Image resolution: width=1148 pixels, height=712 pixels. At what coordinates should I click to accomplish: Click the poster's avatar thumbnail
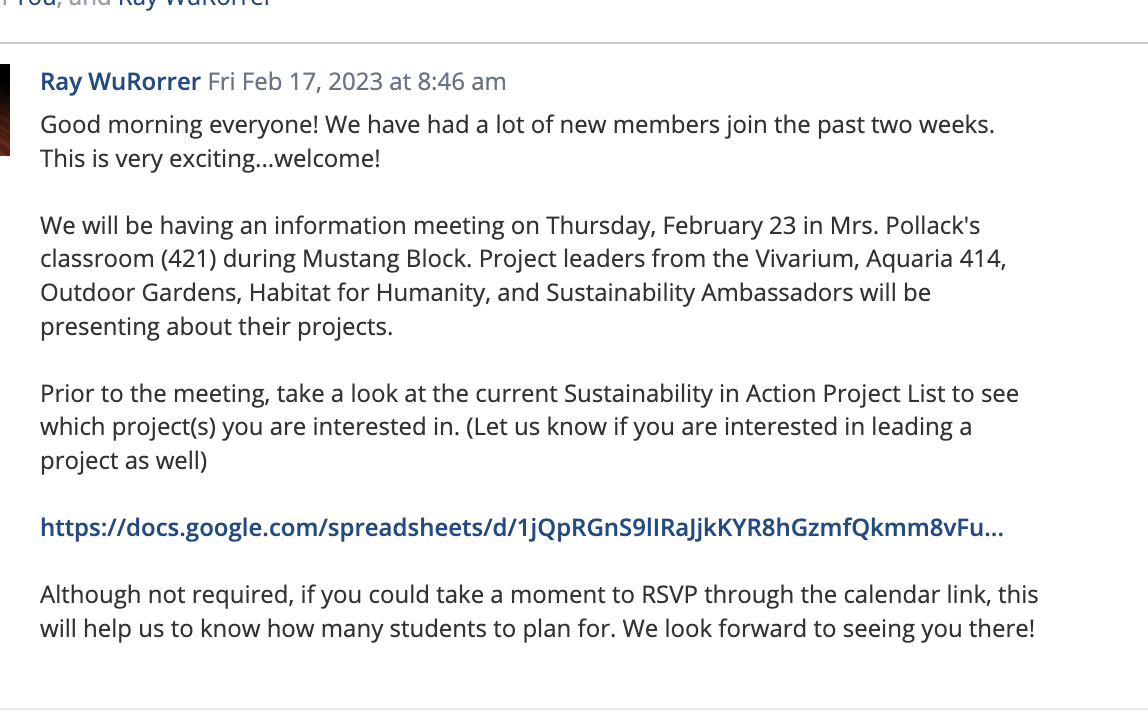click(x=5, y=110)
